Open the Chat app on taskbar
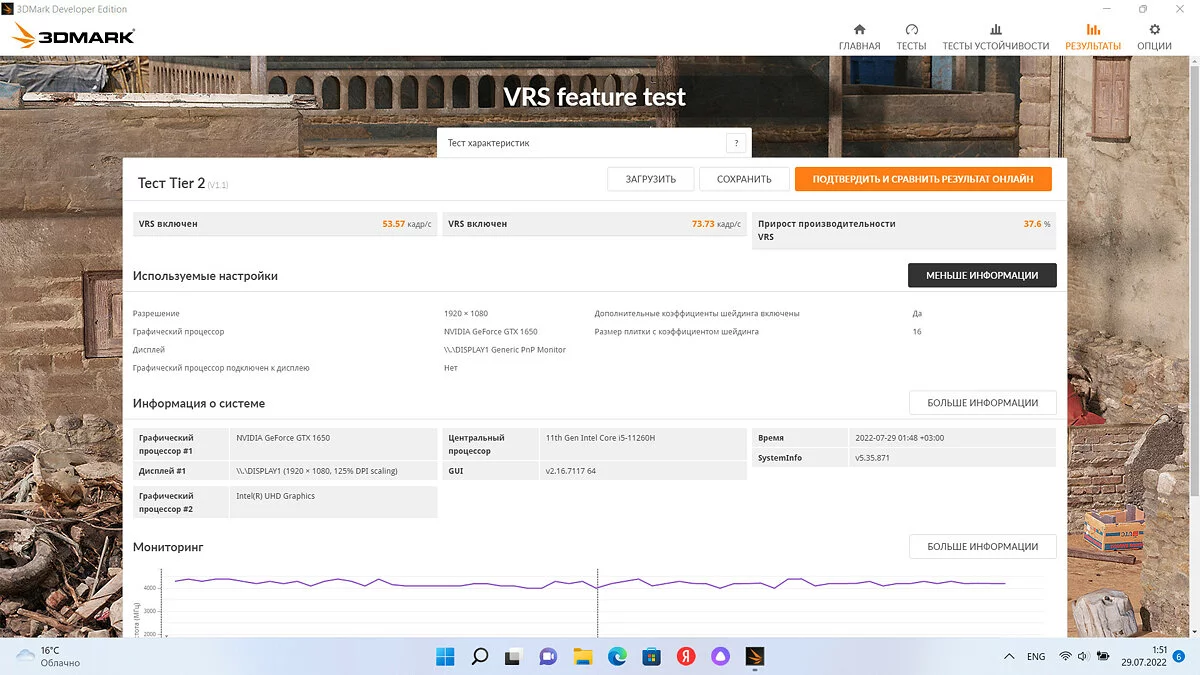Viewport: 1200px width, 675px height. coord(548,656)
